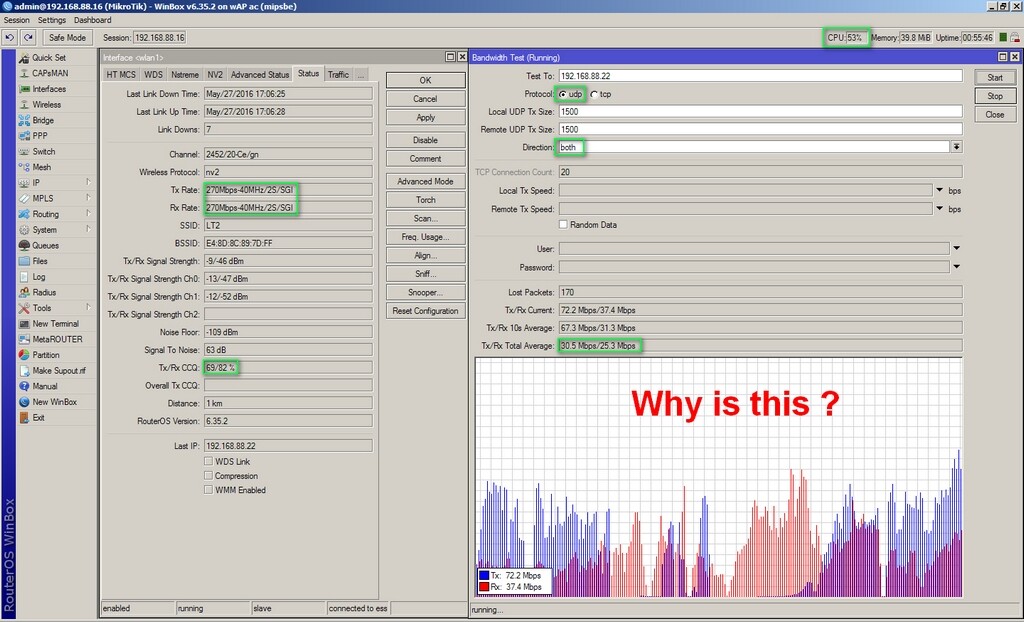The width and height of the screenshot is (1024, 622).
Task: Open CAPsMAN sidebar entry
Action: [50, 73]
